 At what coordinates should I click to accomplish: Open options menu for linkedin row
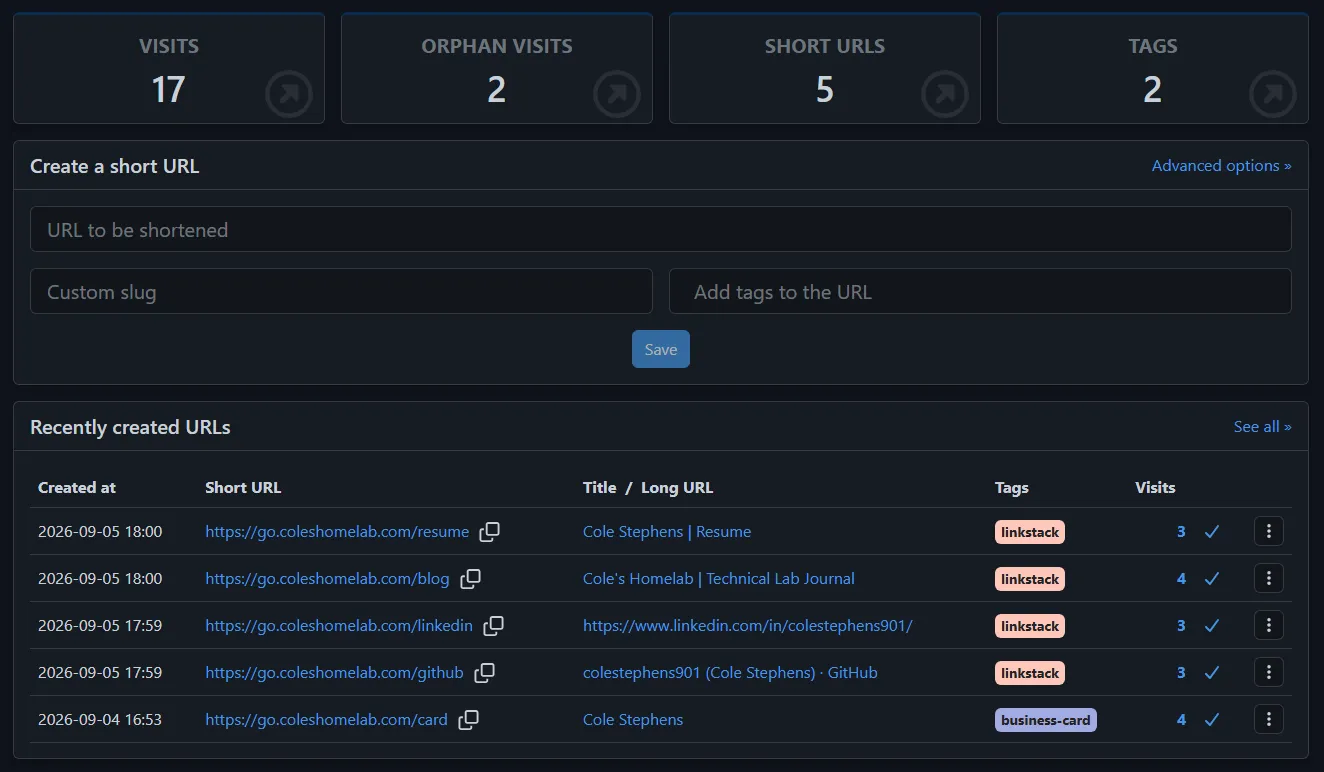[1268, 625]
